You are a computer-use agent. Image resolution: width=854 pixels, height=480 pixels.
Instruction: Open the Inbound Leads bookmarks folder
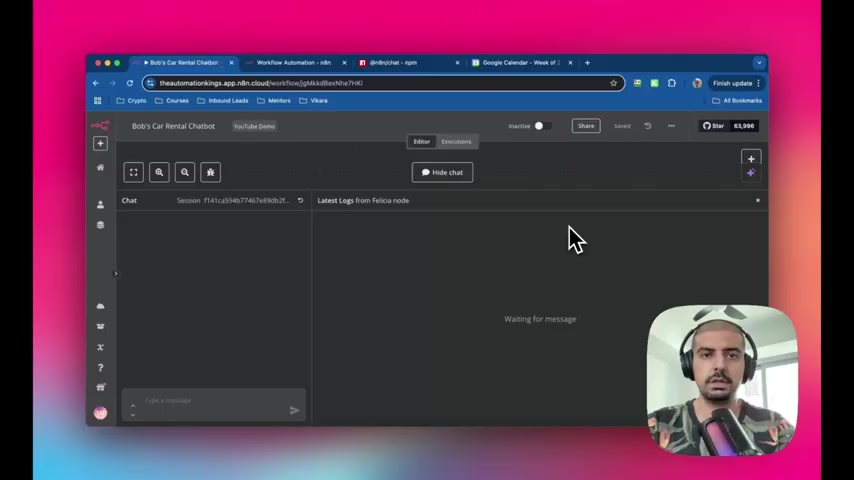pos(222,101)
